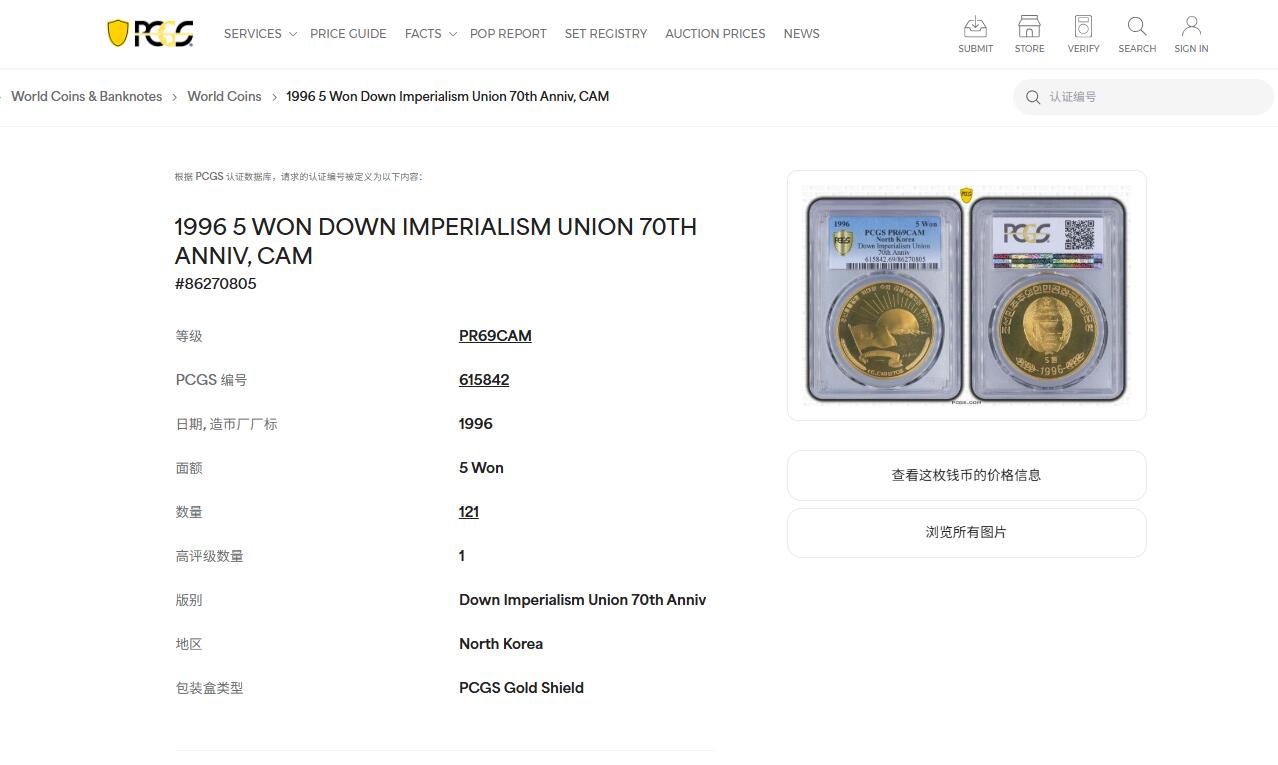Click 浏览所有图片 button
The width and height of the screenshot is (1278, 765).
click(x=966, y=532)
